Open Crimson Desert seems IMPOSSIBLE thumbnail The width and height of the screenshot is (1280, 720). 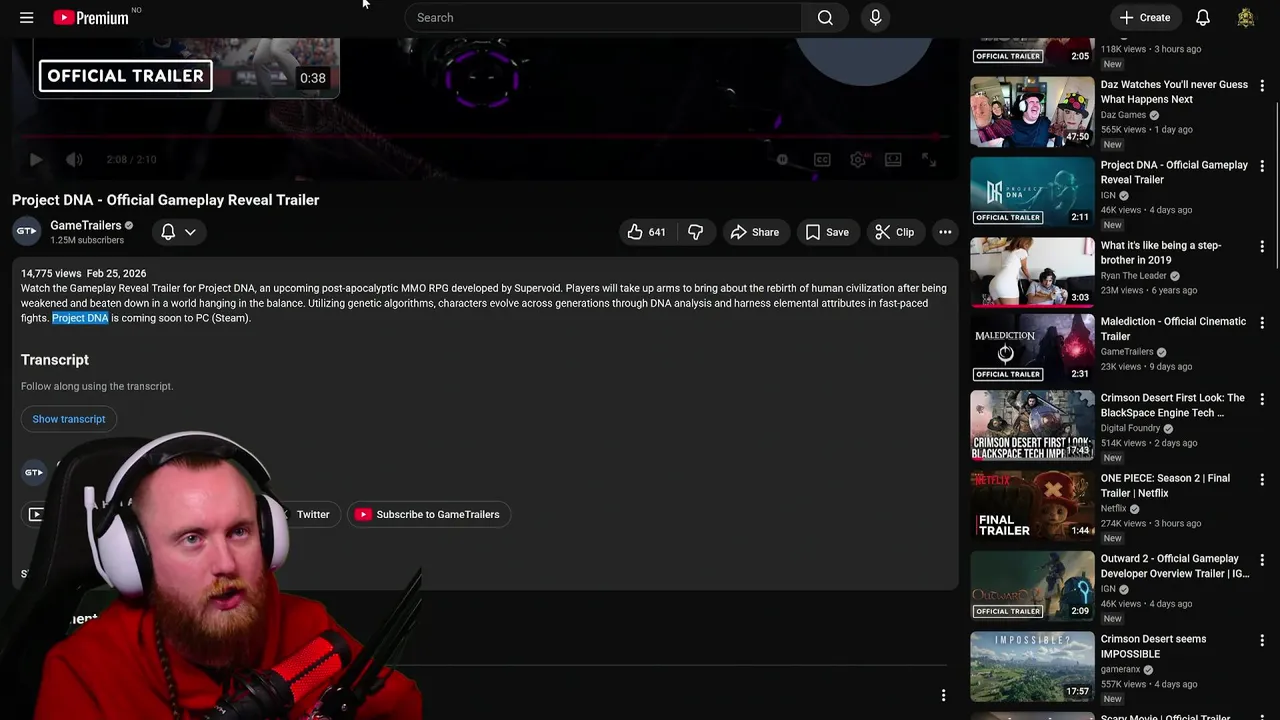[x=1032, y=666]
